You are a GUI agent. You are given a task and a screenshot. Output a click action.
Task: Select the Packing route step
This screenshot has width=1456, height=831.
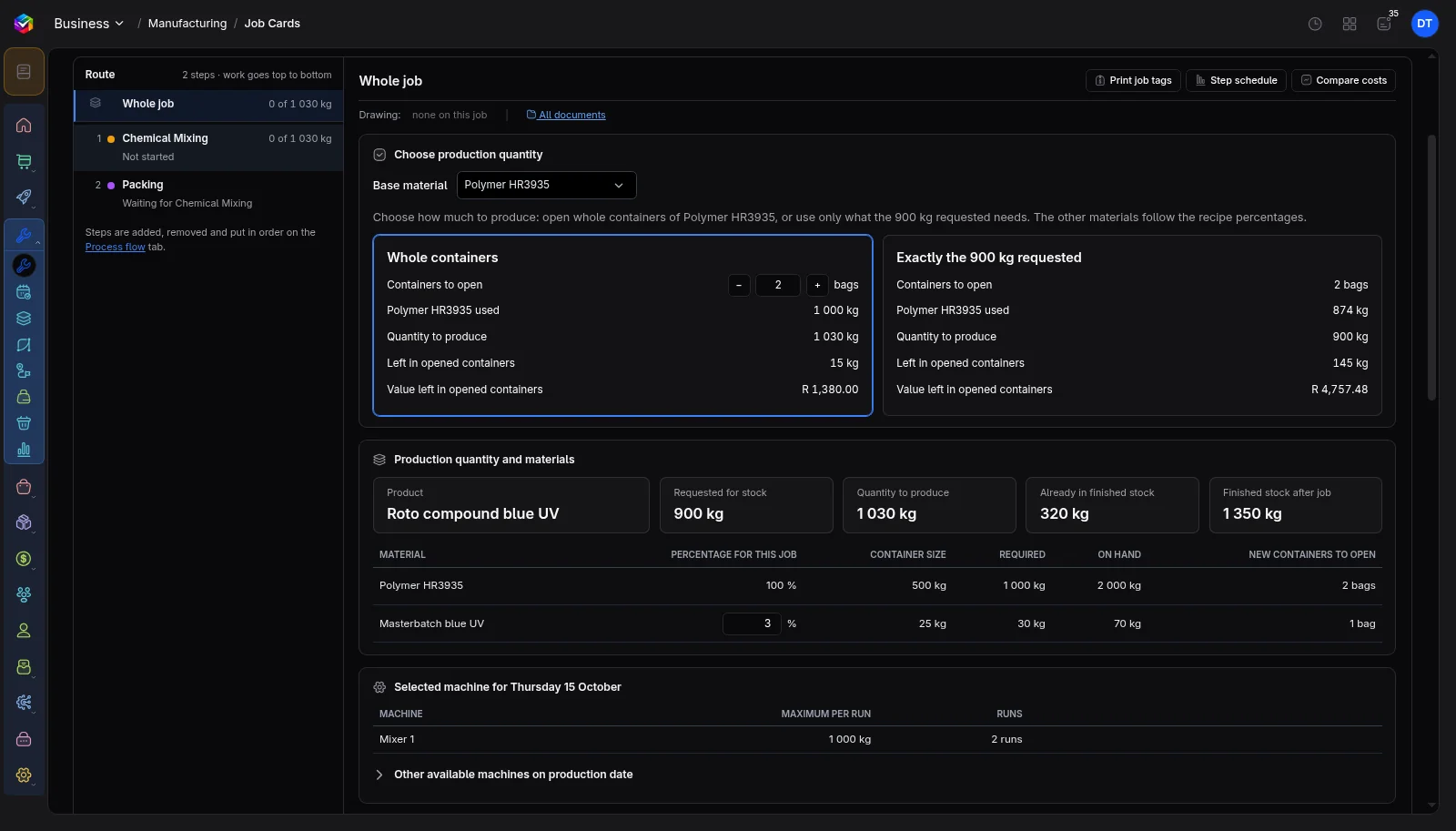[208, 193]
